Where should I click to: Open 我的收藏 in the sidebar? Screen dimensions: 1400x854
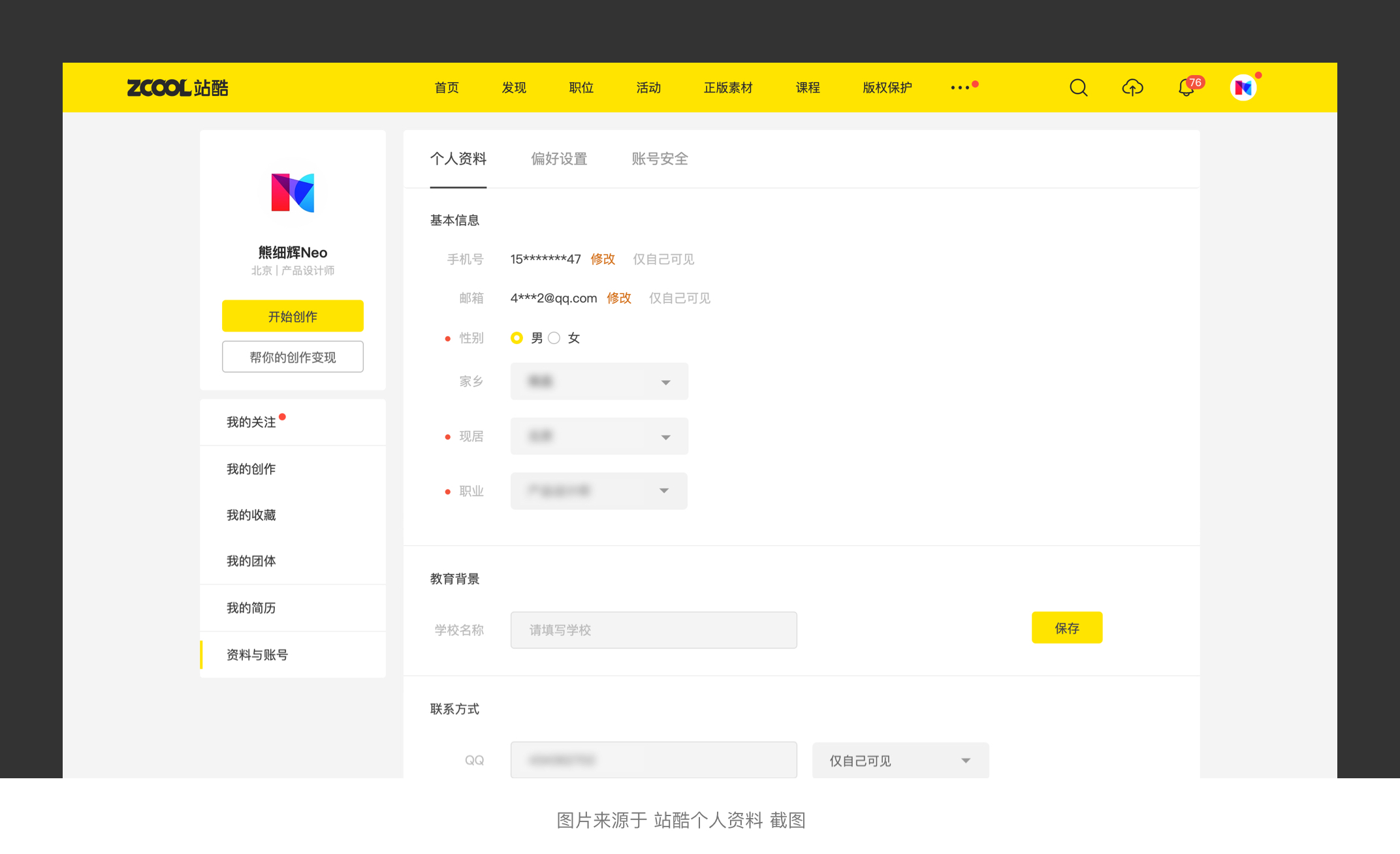point(251,515)
